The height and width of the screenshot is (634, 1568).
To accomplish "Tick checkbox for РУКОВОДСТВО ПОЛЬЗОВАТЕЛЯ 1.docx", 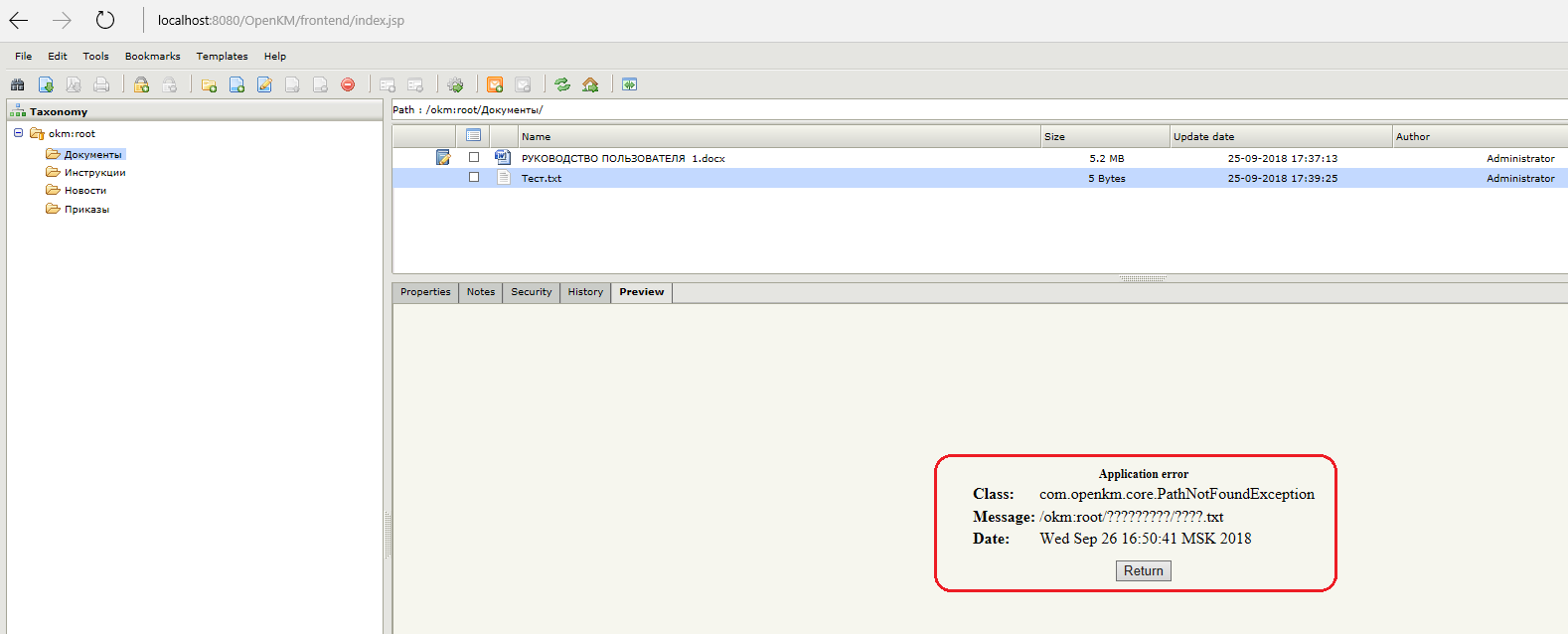I will (474, 158).
